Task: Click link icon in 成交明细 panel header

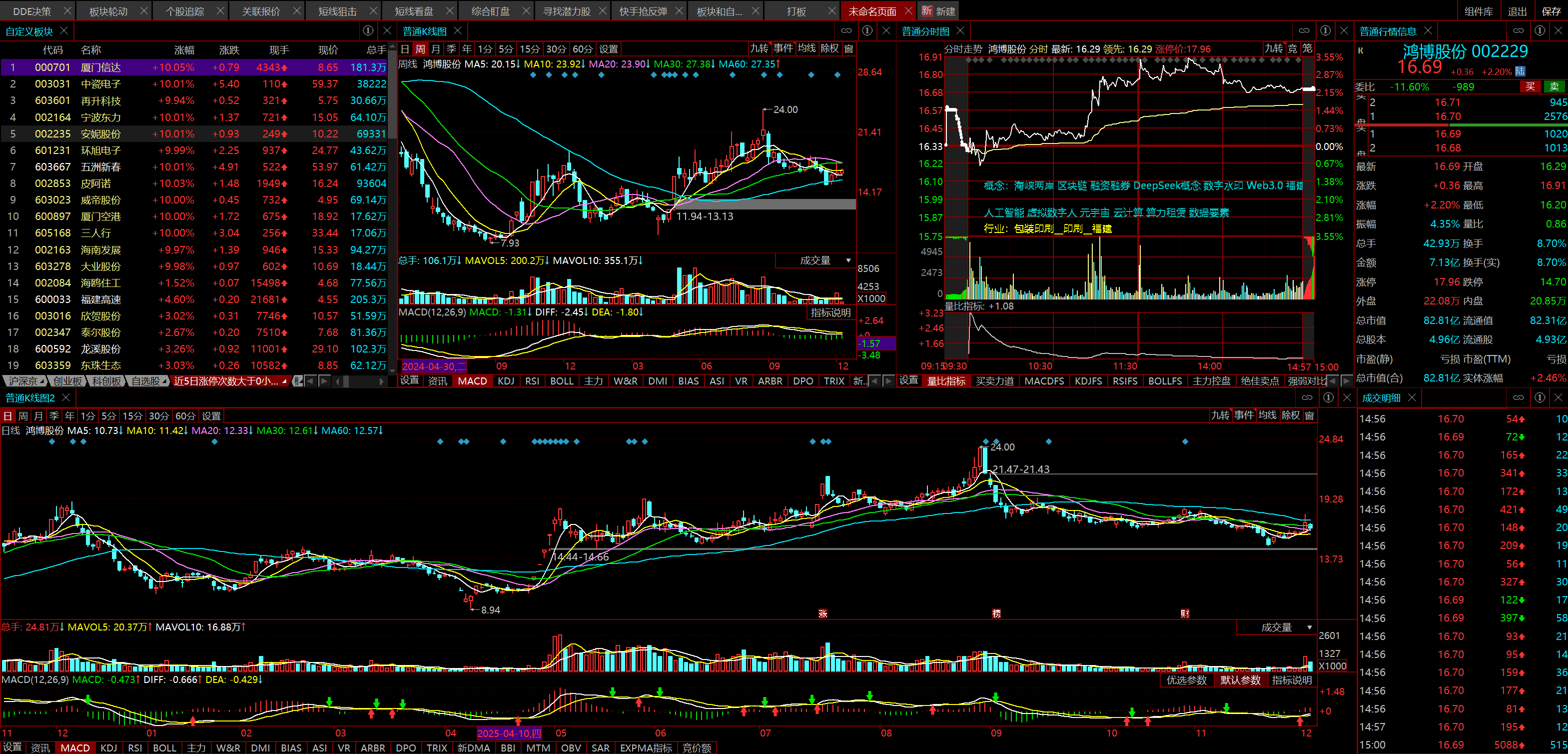Action: pyautogui.click(x=1519, y=397)
